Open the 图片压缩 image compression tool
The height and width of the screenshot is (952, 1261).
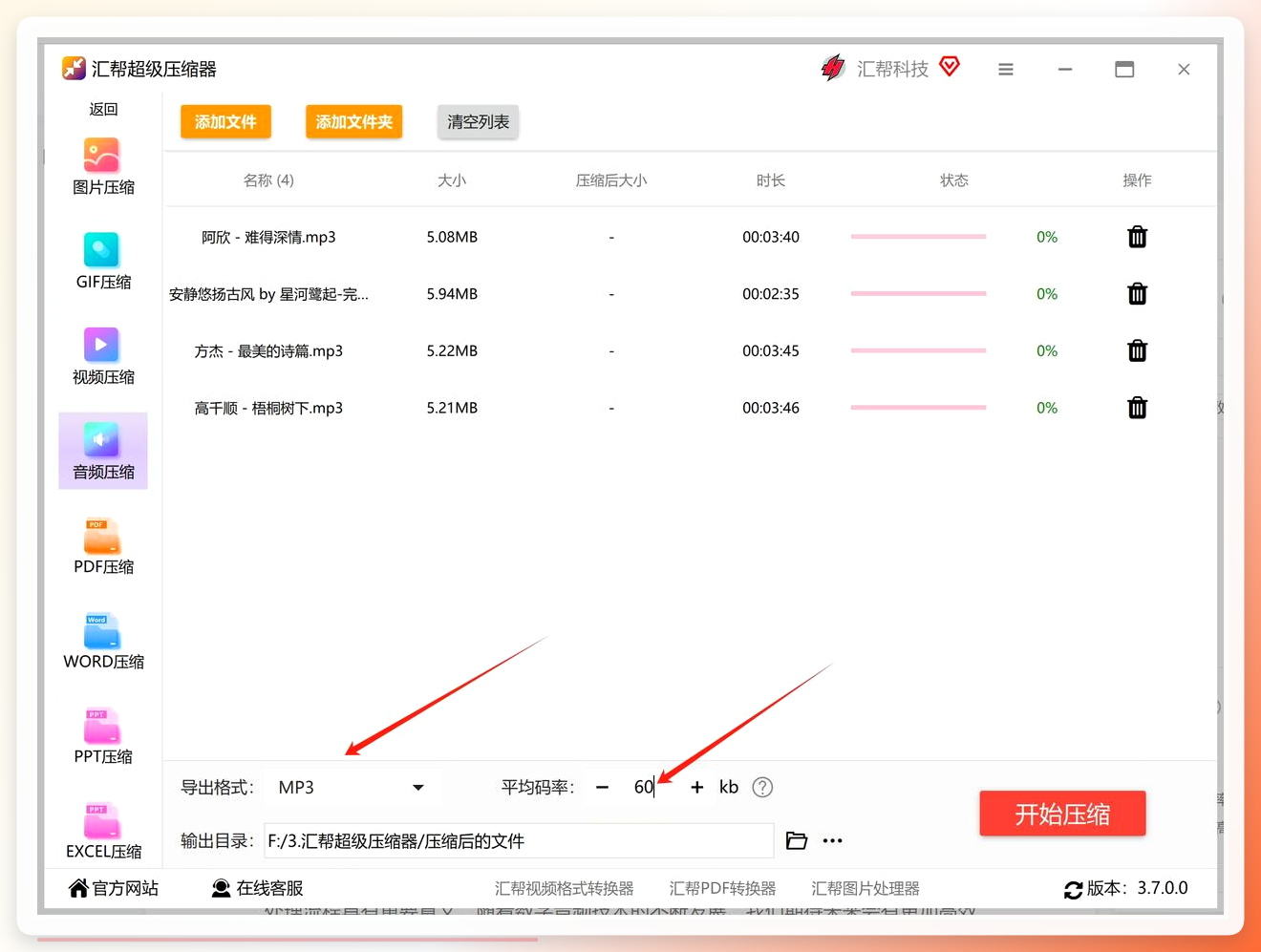[103, 166]
